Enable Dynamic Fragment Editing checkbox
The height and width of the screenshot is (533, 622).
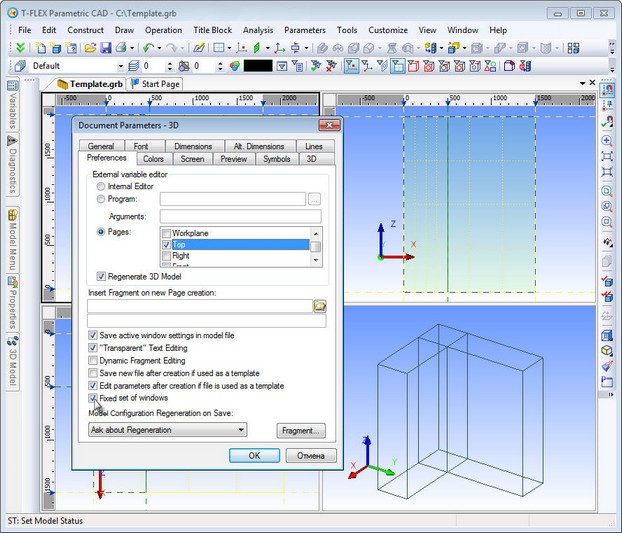(93, 360)
